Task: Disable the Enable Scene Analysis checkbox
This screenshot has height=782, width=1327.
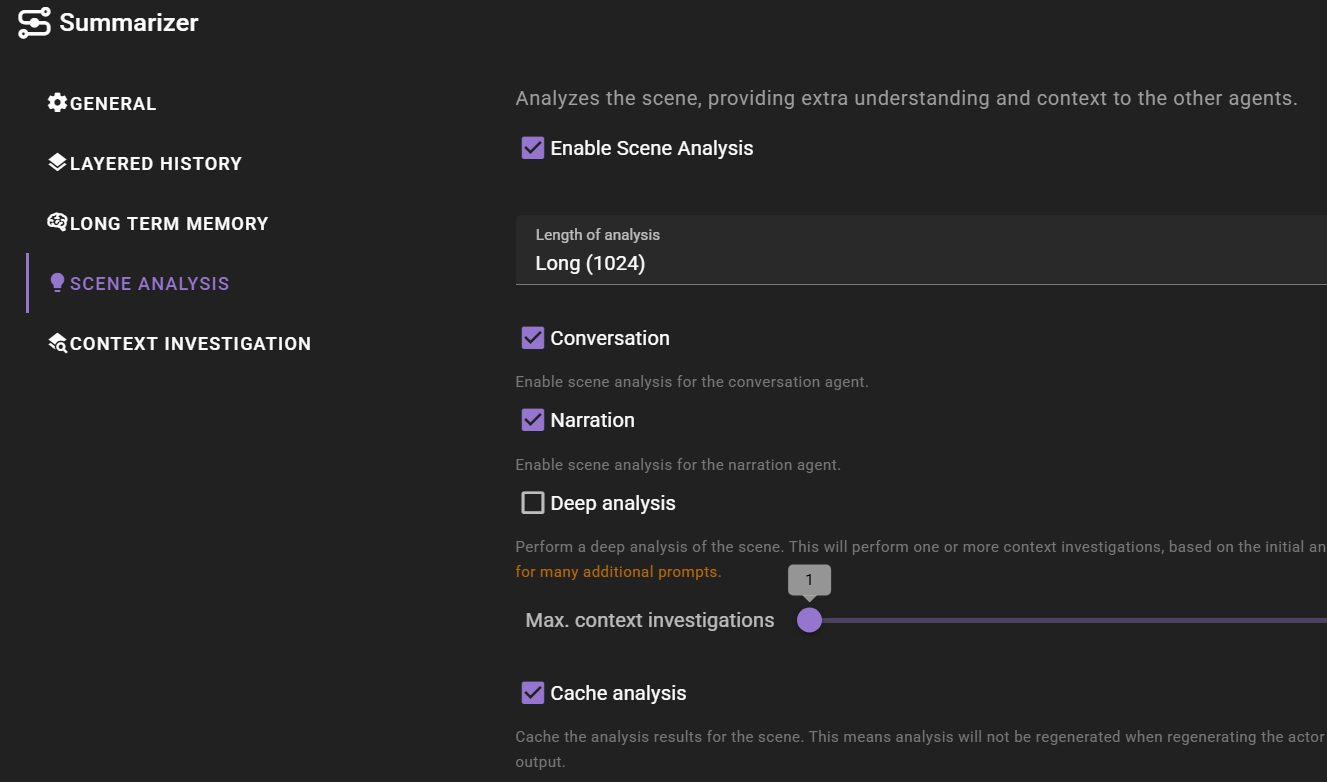Action: 533,148
